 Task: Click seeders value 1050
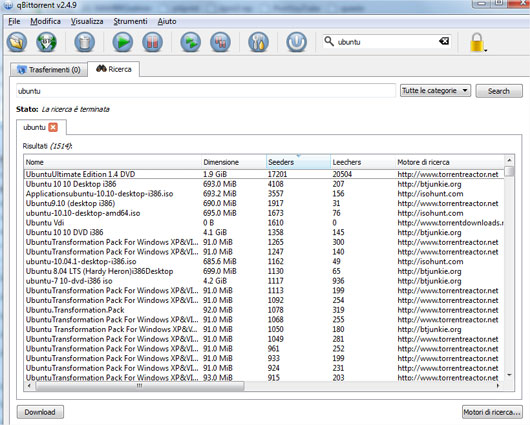coord(275,329)
